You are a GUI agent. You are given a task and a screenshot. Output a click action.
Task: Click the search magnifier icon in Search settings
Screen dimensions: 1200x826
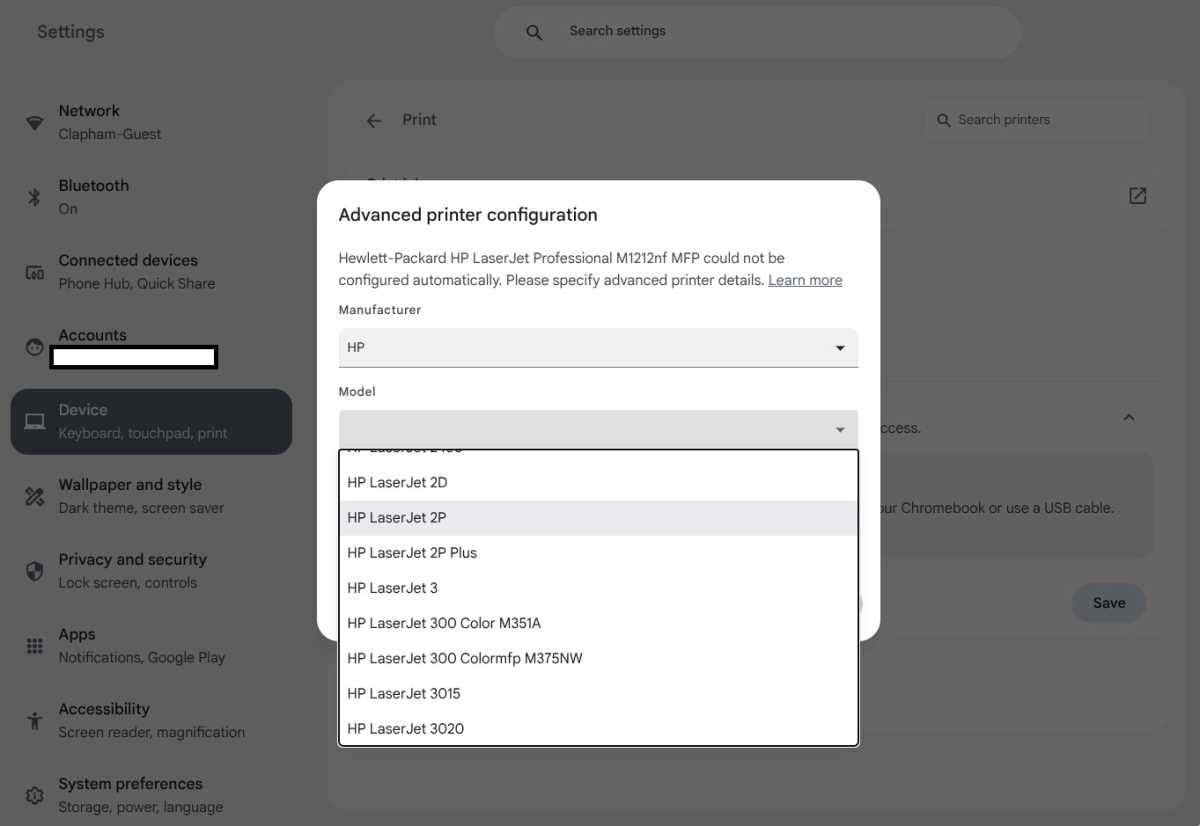(534, 32)
